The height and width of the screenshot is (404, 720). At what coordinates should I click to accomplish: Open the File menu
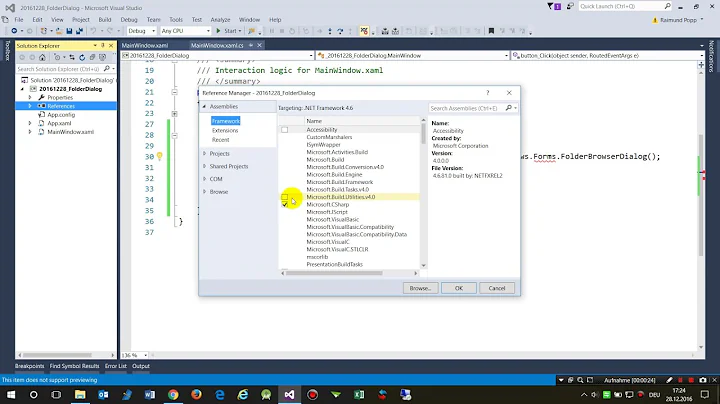(19, 20)
